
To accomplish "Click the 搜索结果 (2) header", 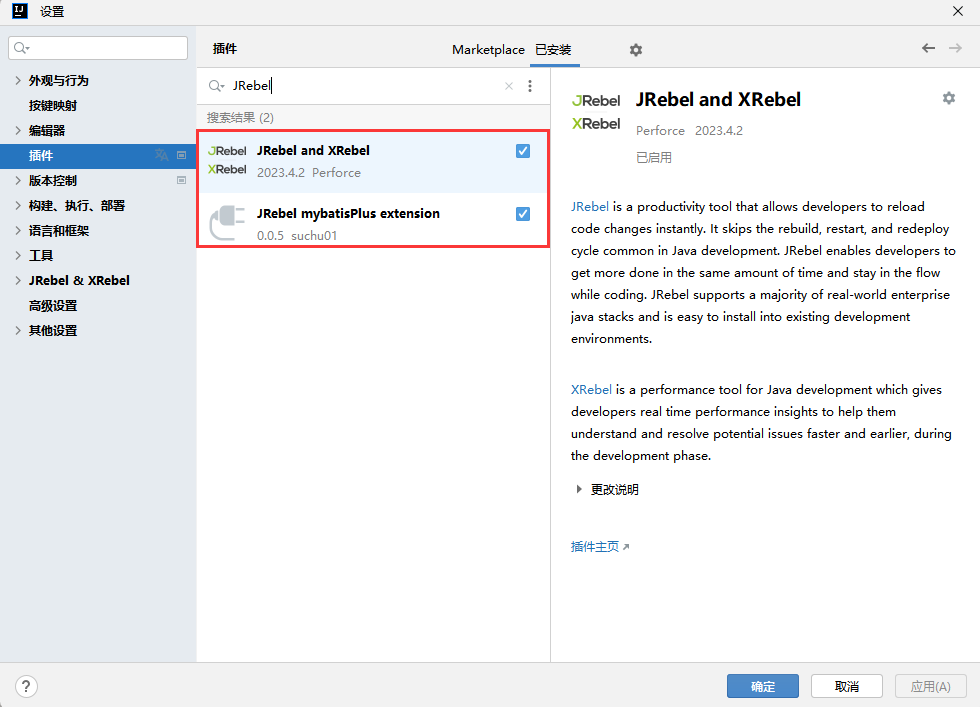I will (240, 118).
